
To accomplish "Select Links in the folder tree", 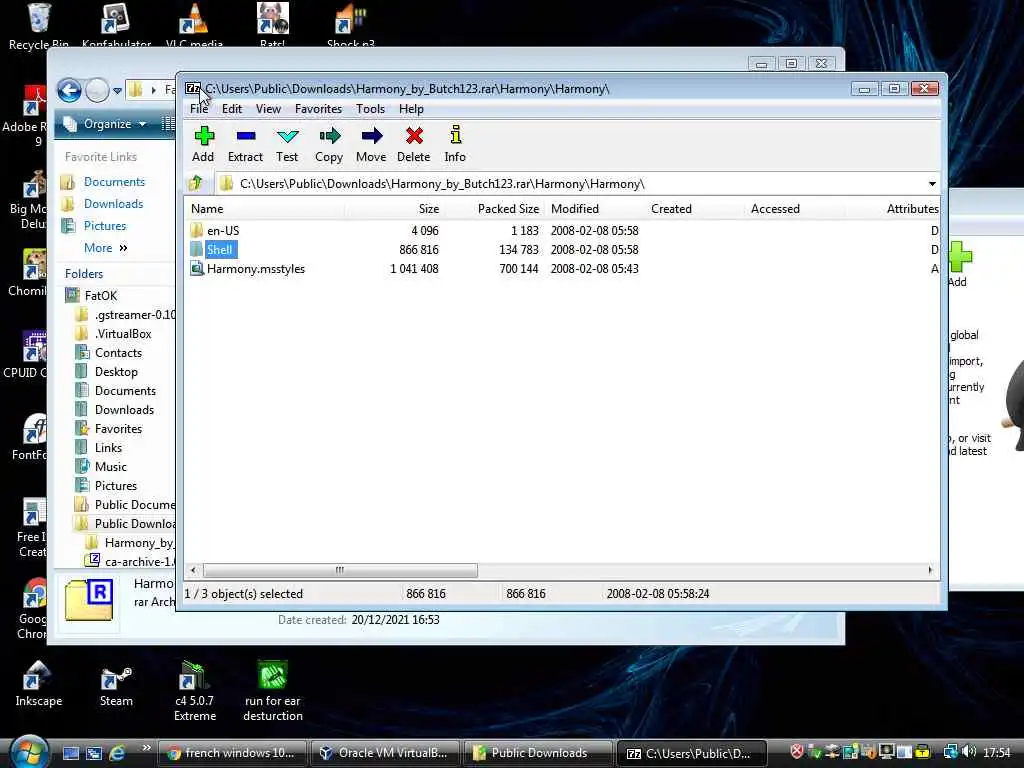I will pos(108,447).
